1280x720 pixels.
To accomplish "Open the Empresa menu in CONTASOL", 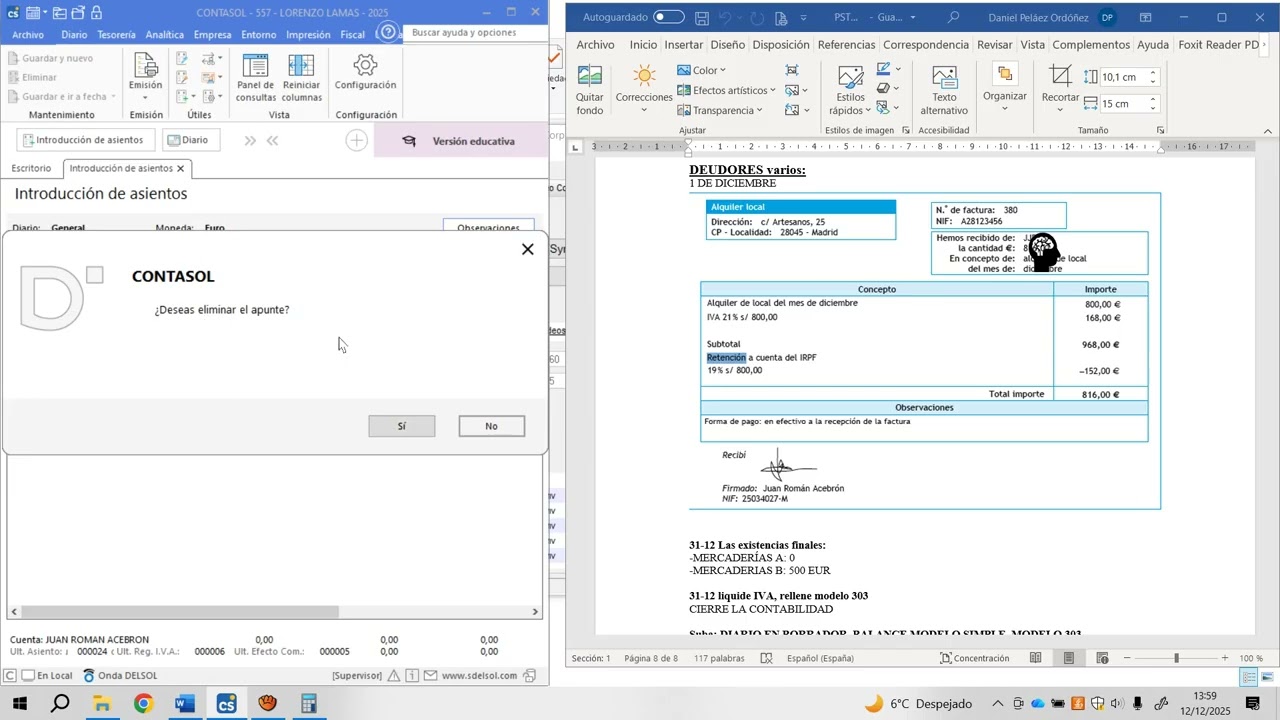I will click(212, 35).
